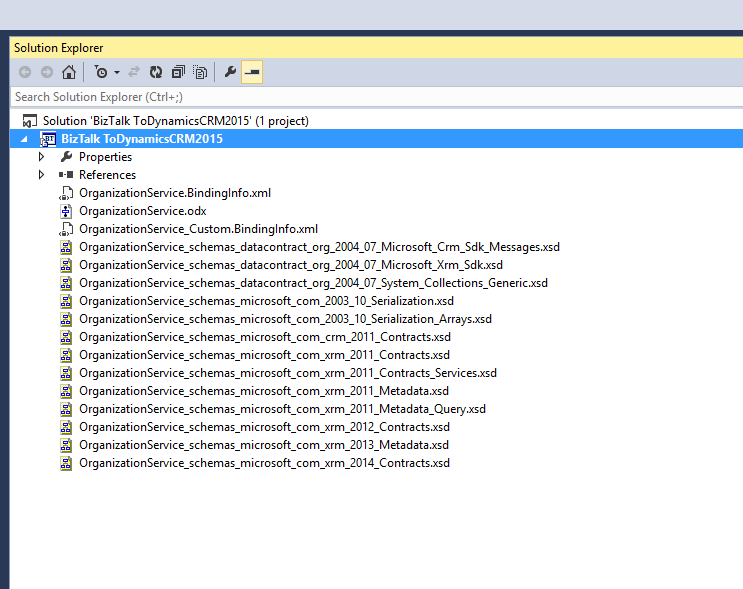Select the Solution 'BizTalk ToDynamicsCRM2015' node
Screen dimensions: 743x589
tap(175, 121)
